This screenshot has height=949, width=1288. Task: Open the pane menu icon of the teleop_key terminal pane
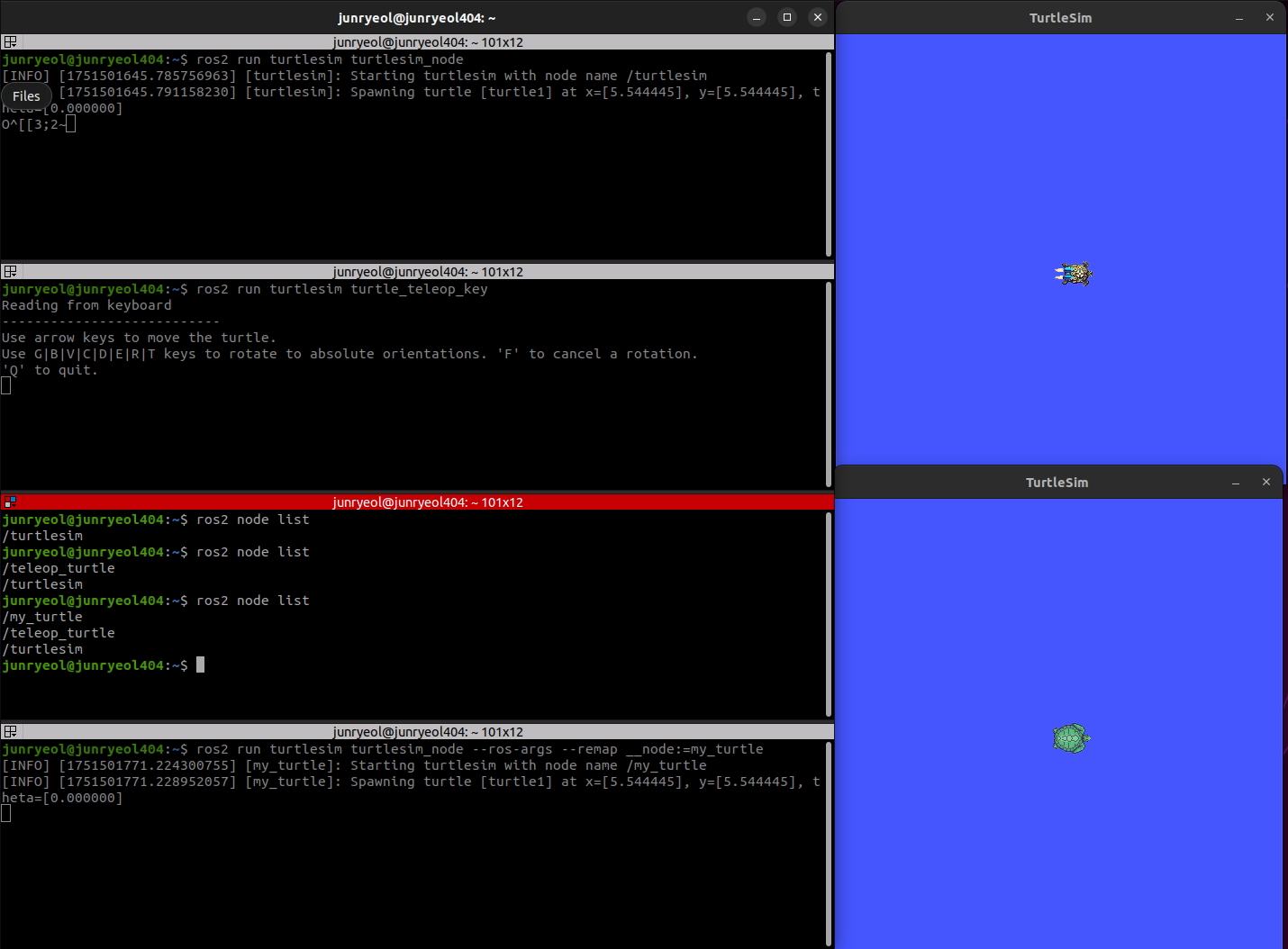[x=10, y=272]
